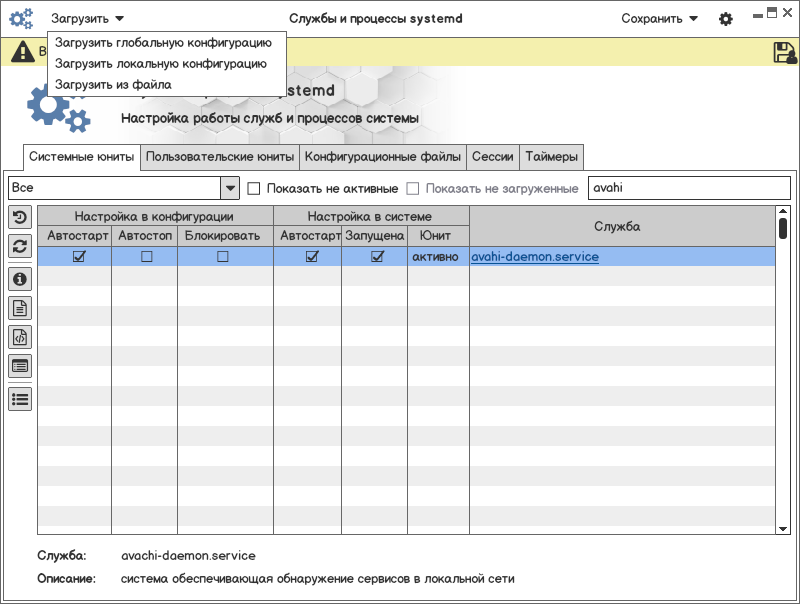Click the refresh arrows icon in sidebar
This screenshot has width=800, height=604.
tap(19, 246)
